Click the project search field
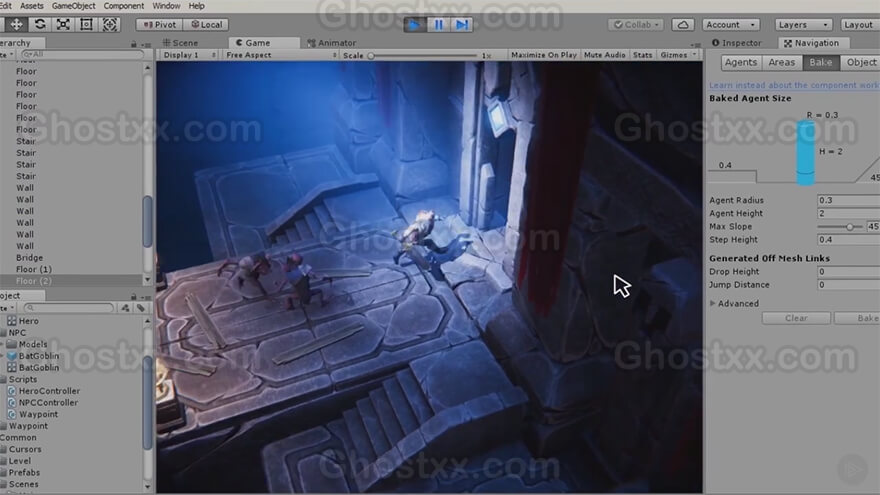The image size is (880, 495). [x=68, y=308]
